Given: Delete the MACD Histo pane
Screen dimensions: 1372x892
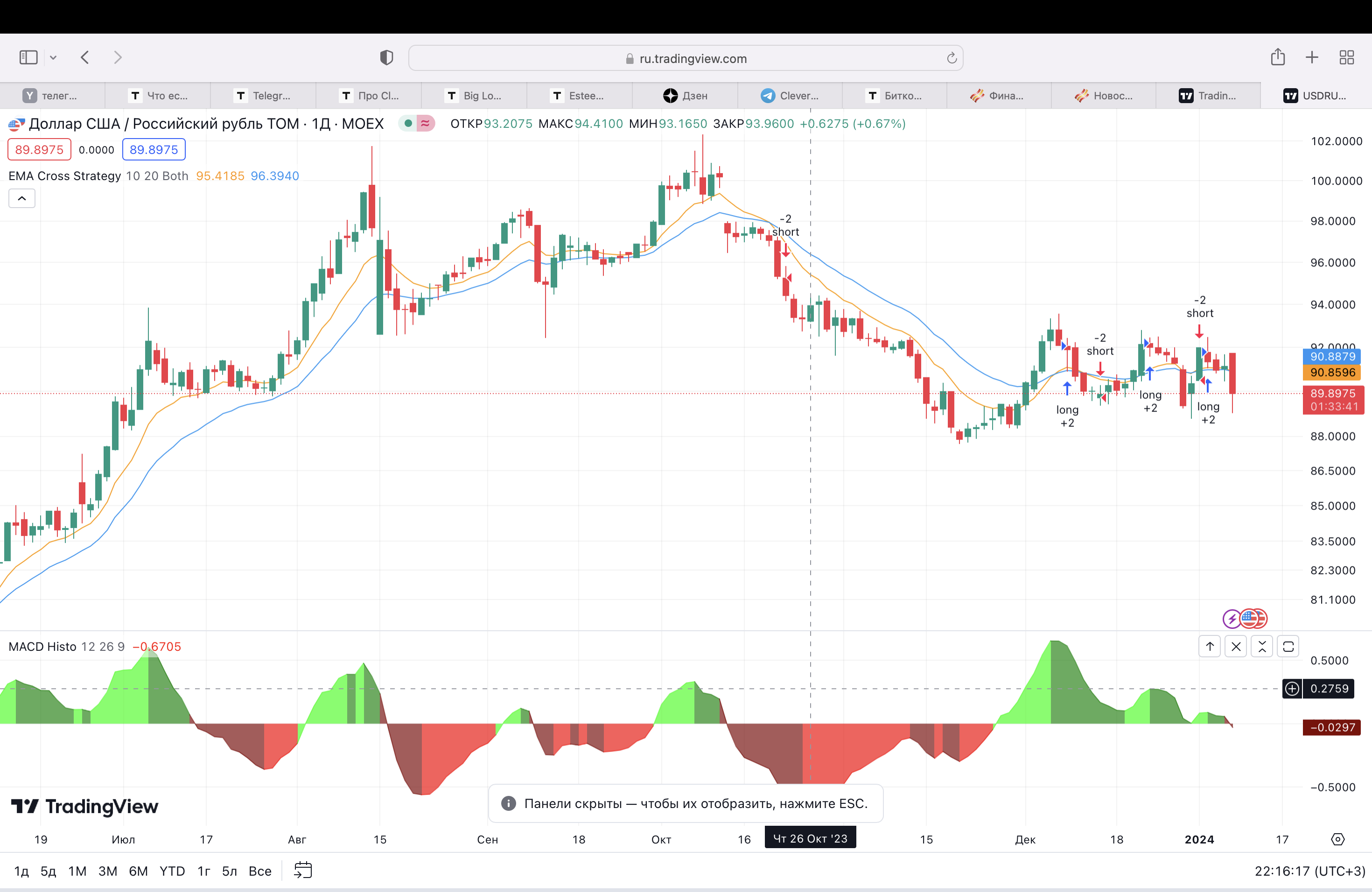Looking at the screenshot, I should pyautogui.click(x=1235, y=647).
